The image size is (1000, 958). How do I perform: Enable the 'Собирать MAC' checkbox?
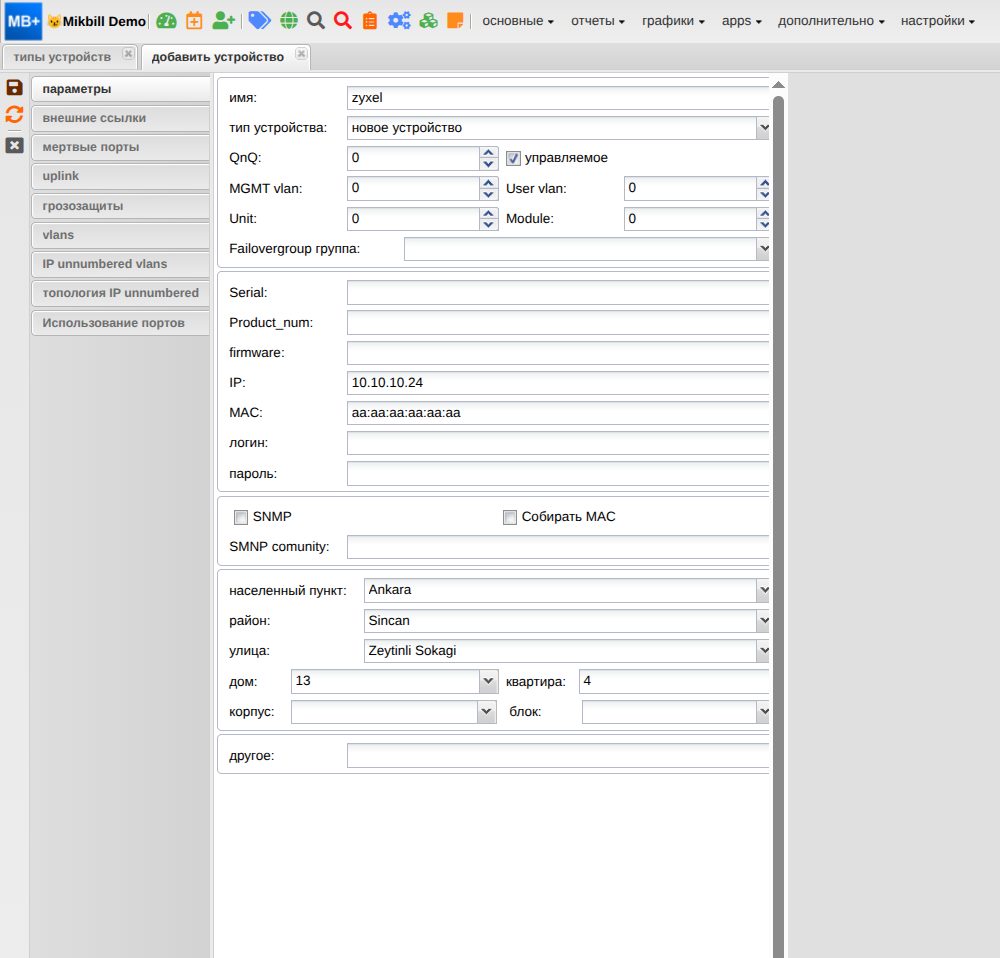510,517
